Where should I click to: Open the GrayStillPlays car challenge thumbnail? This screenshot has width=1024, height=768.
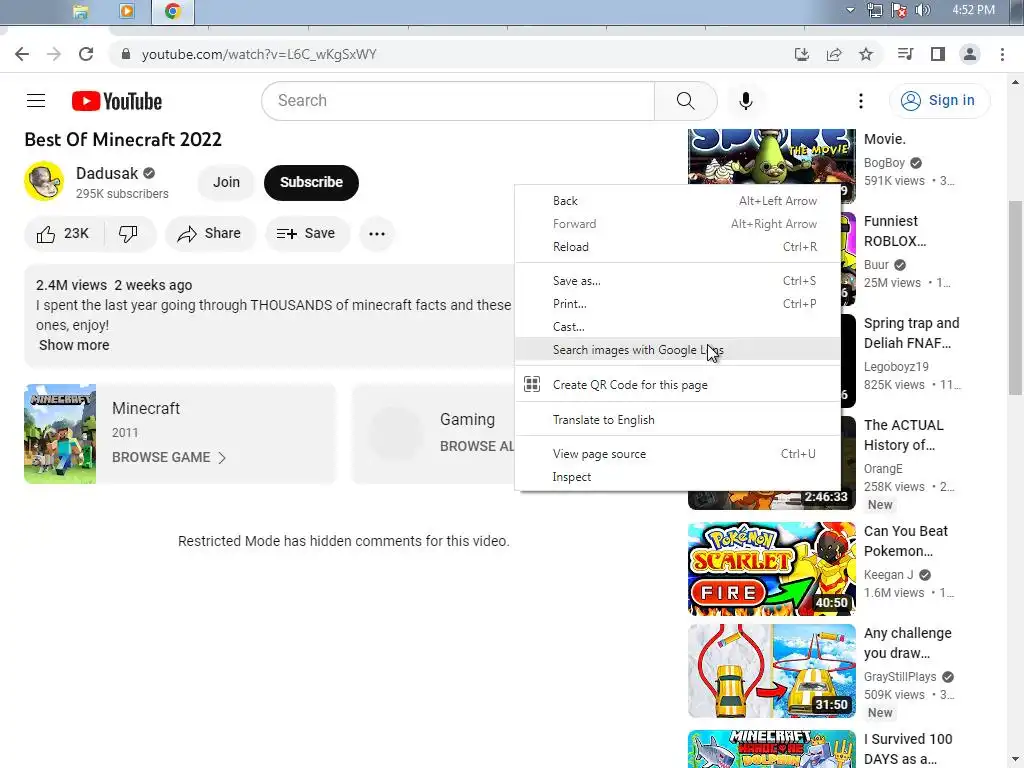pos(771,671)
